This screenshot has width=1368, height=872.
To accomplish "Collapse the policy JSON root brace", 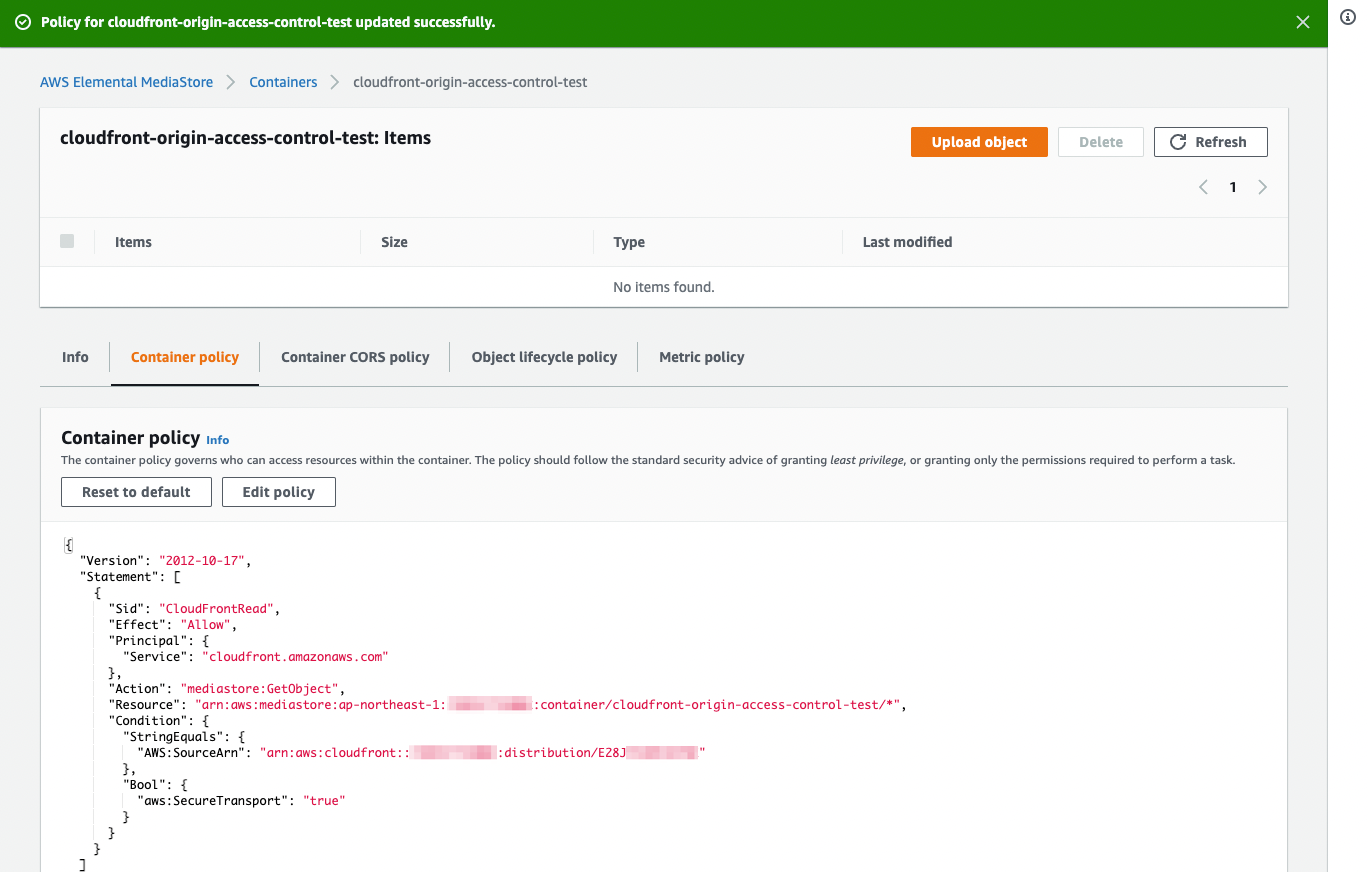I will point(68,545).
